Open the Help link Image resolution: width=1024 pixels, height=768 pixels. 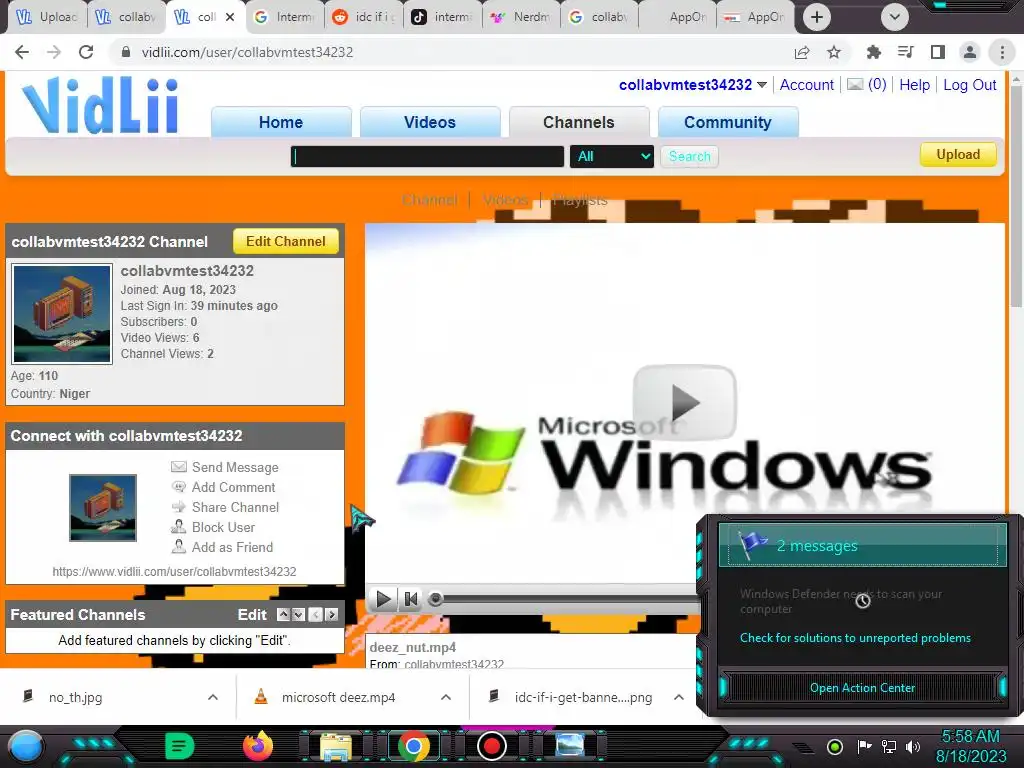coord(914,85)
